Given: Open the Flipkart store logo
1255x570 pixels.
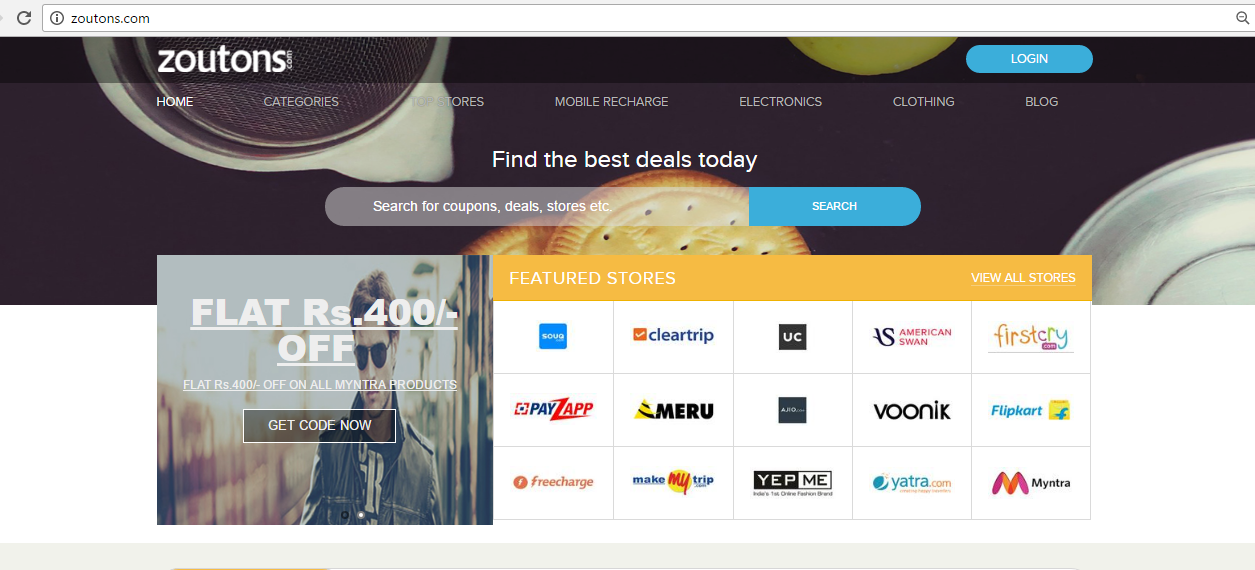Looking at the screenshot, I should [x=1031, y=410].
